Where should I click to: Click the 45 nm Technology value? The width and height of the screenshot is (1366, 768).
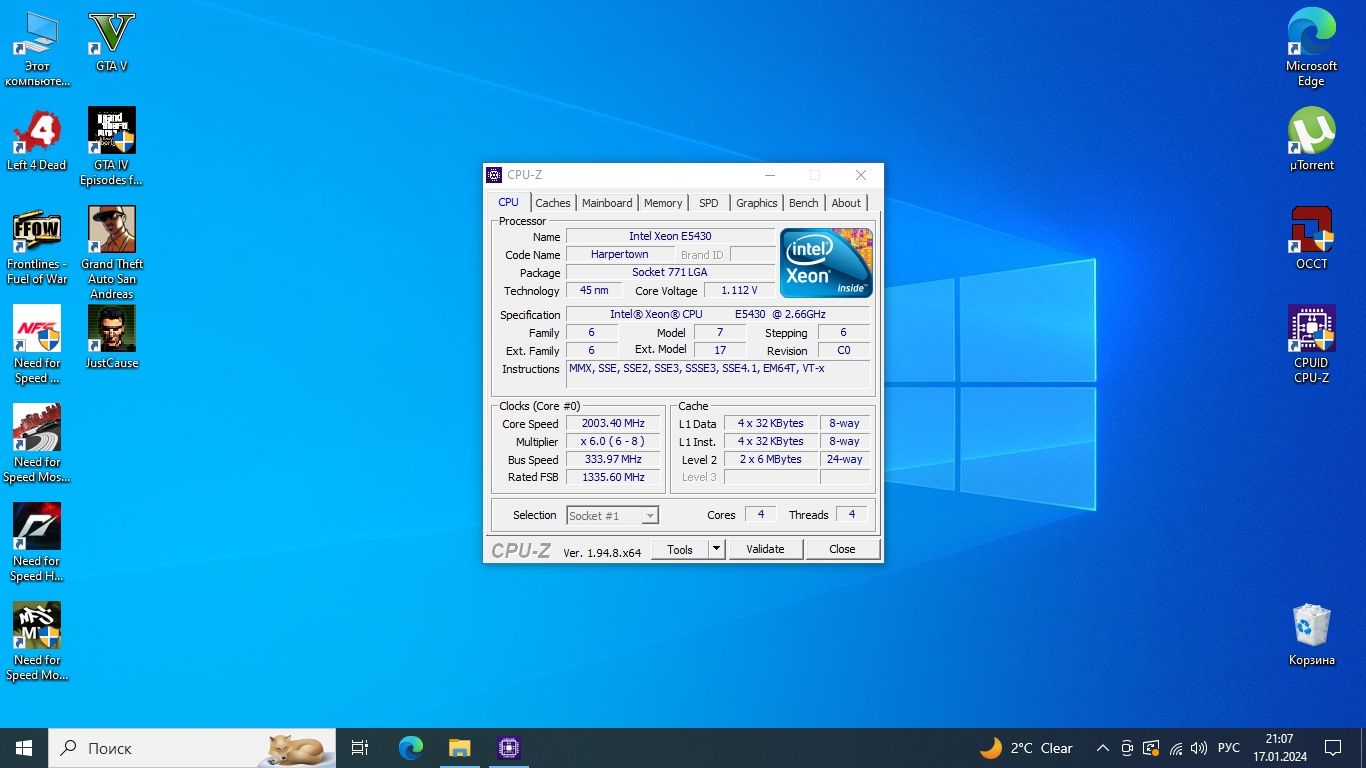594,290
